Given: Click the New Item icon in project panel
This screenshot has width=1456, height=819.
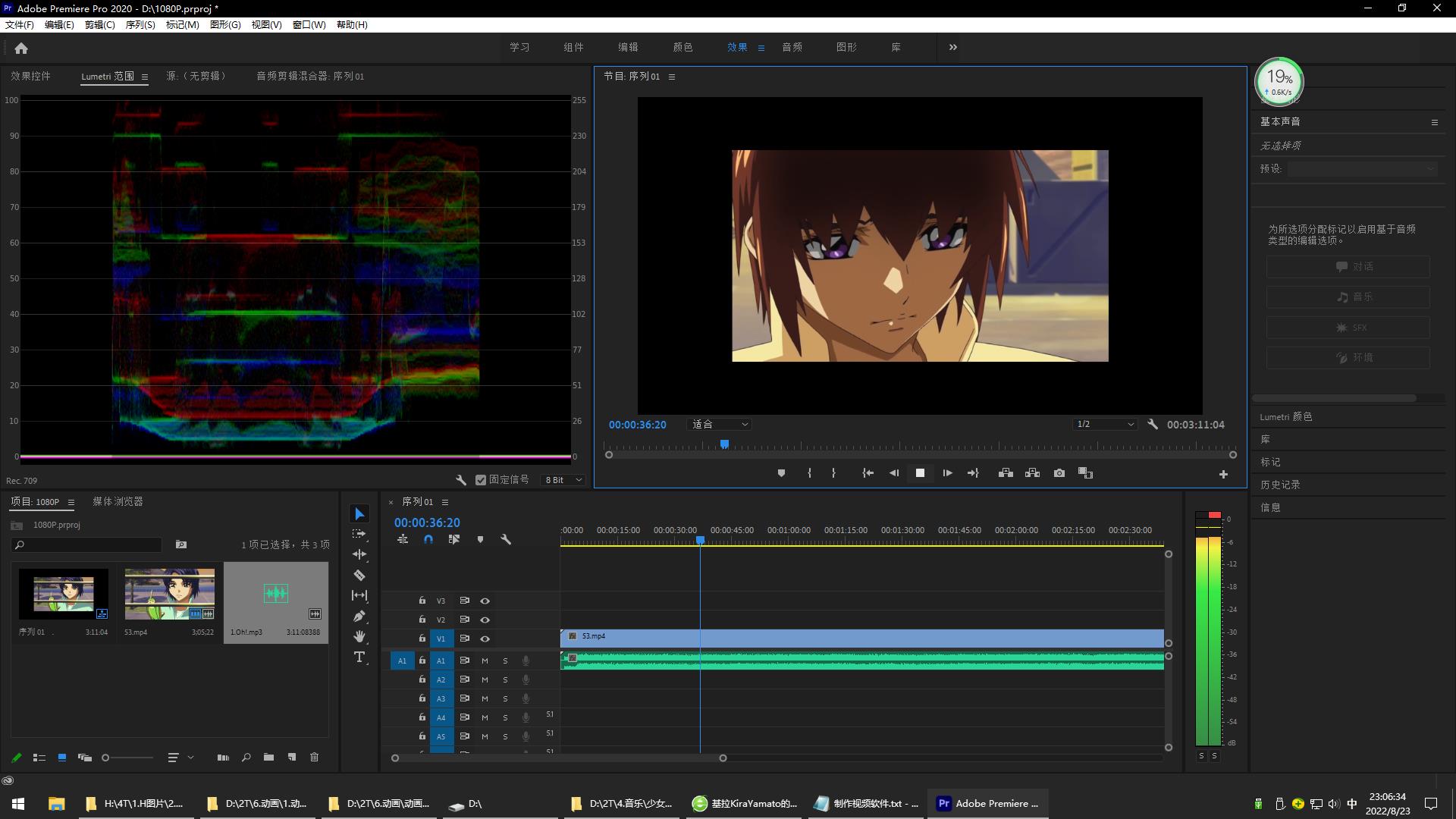Looking at the screenshot, I should pos(291,757).
